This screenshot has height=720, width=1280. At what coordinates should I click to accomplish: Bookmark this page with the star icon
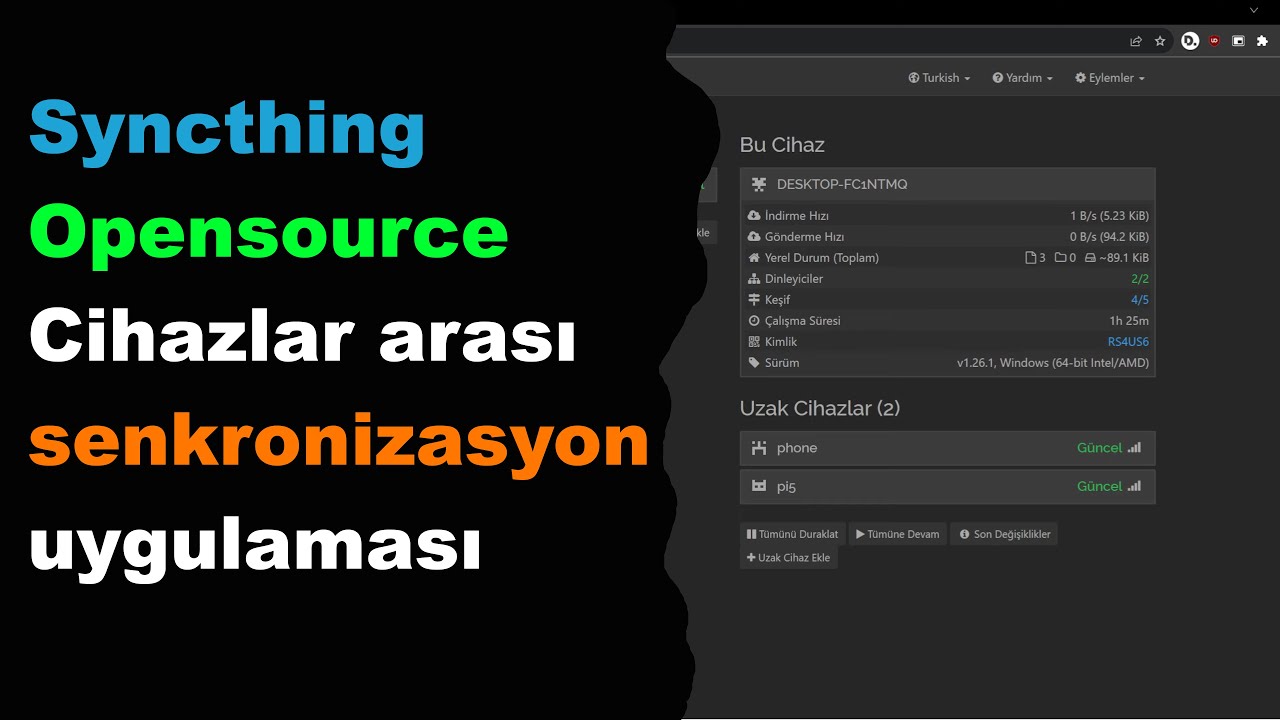[x=1160, y=41]
